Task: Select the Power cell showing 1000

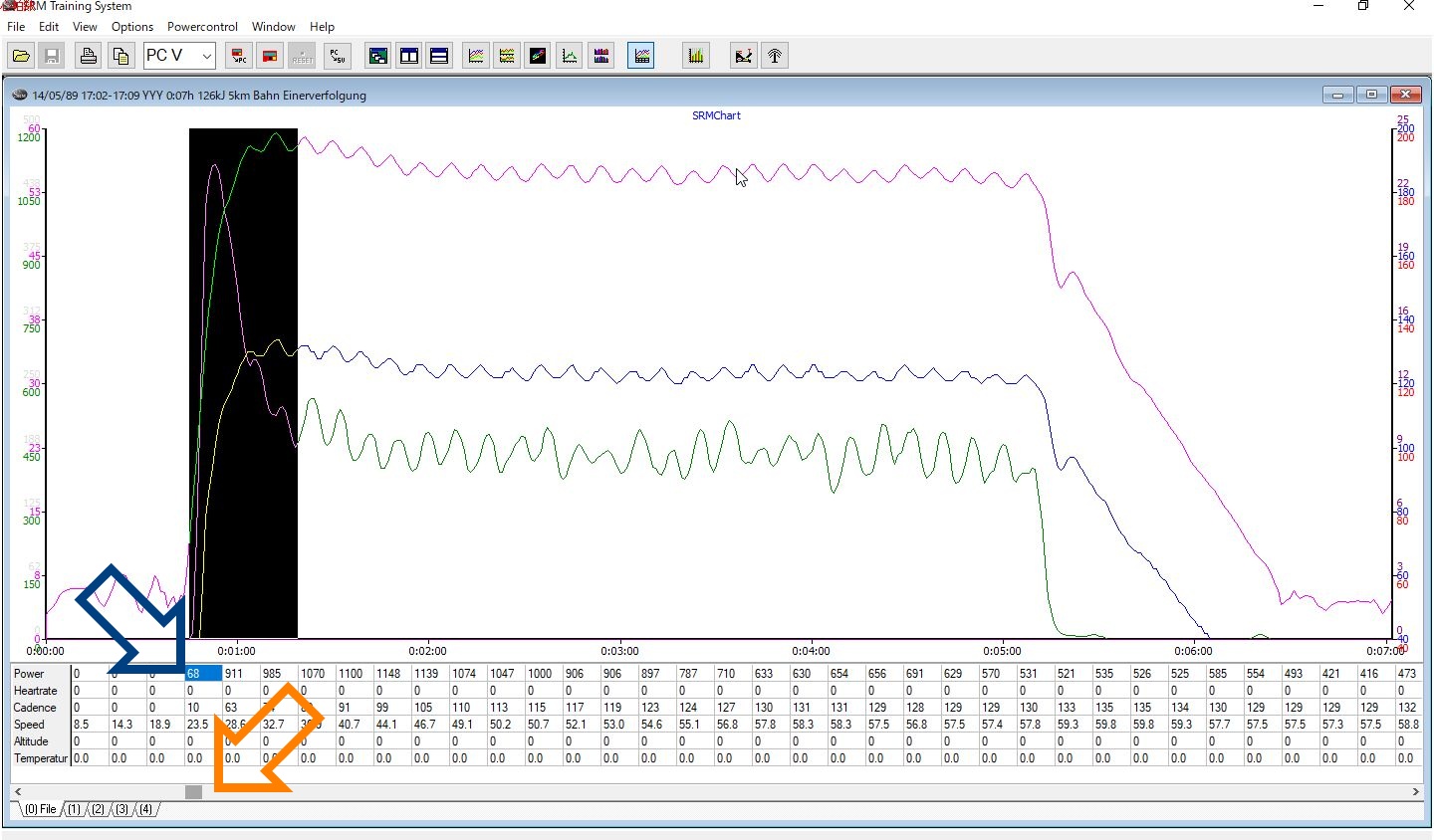Action: [x=544, y=674]
